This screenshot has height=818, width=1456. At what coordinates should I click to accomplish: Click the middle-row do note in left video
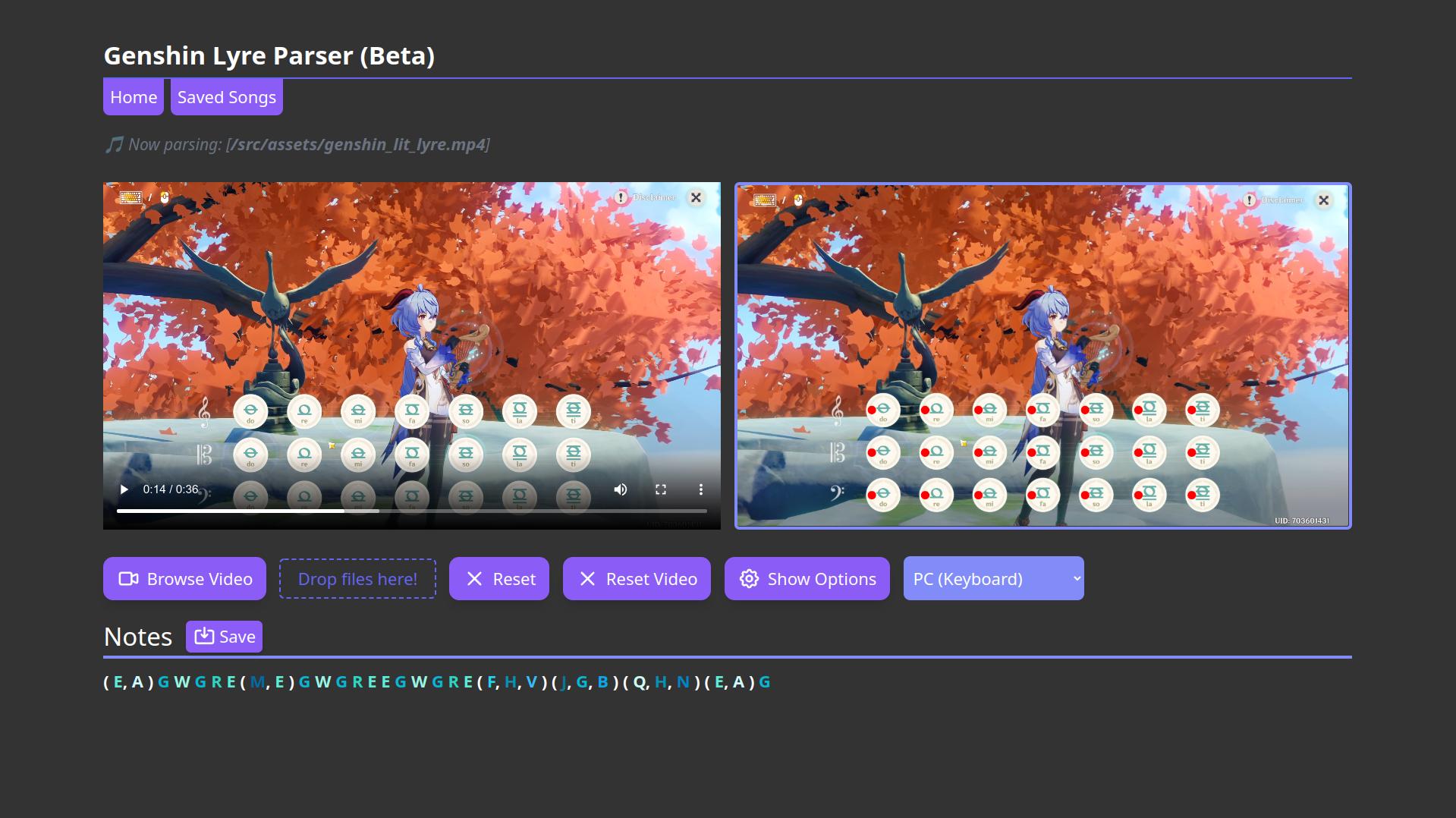[250, 455]
